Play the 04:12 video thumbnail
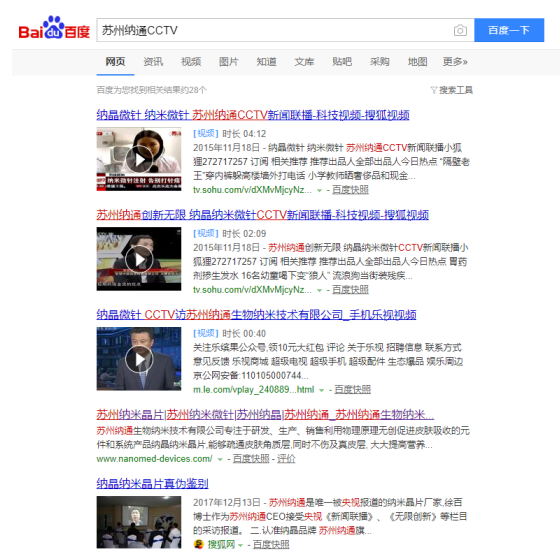Image resolution: width=560 pixels, height=560 pixels. coord(139,159)
